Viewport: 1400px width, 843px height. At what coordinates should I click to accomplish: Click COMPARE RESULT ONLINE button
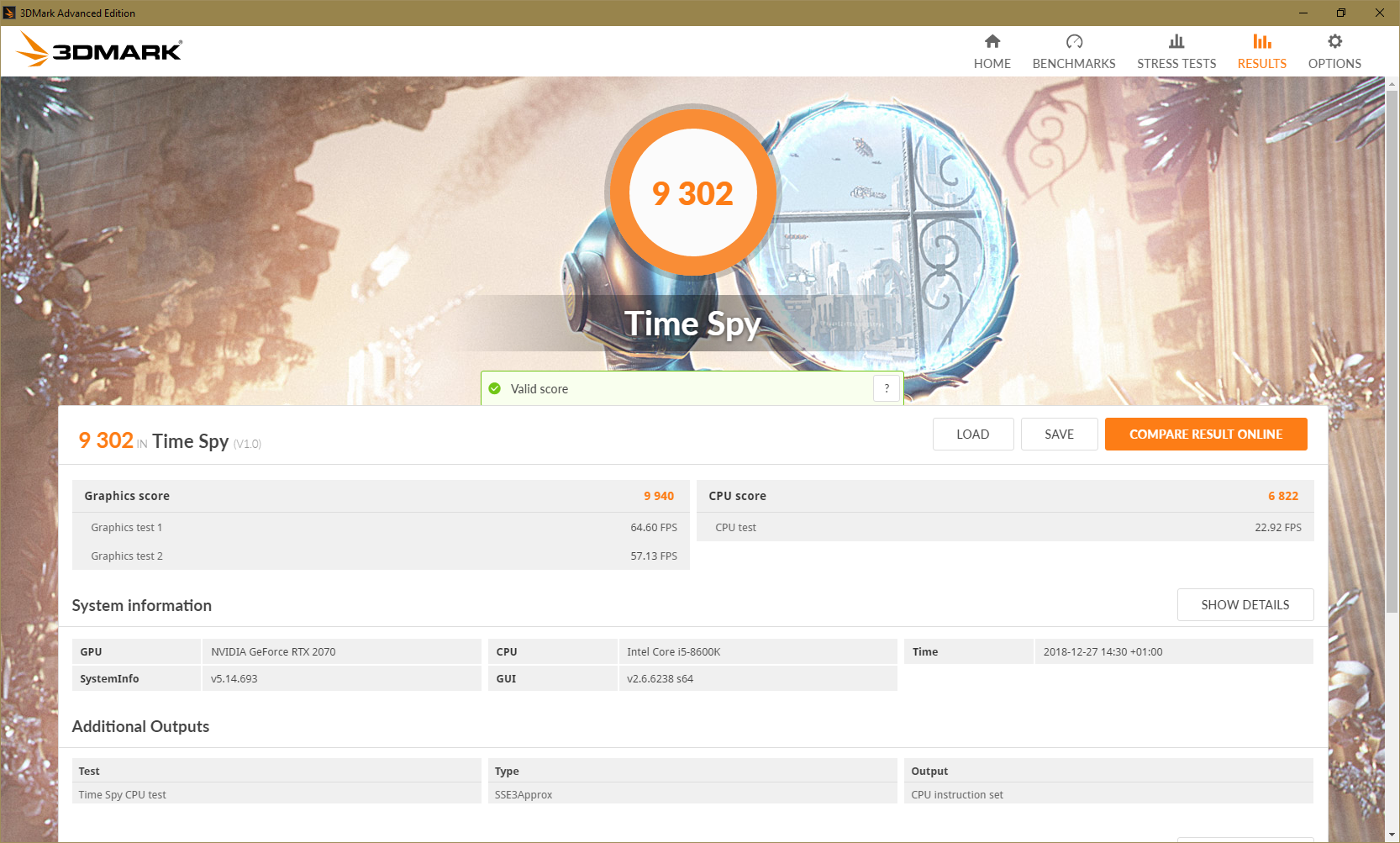click(1206, 435)
